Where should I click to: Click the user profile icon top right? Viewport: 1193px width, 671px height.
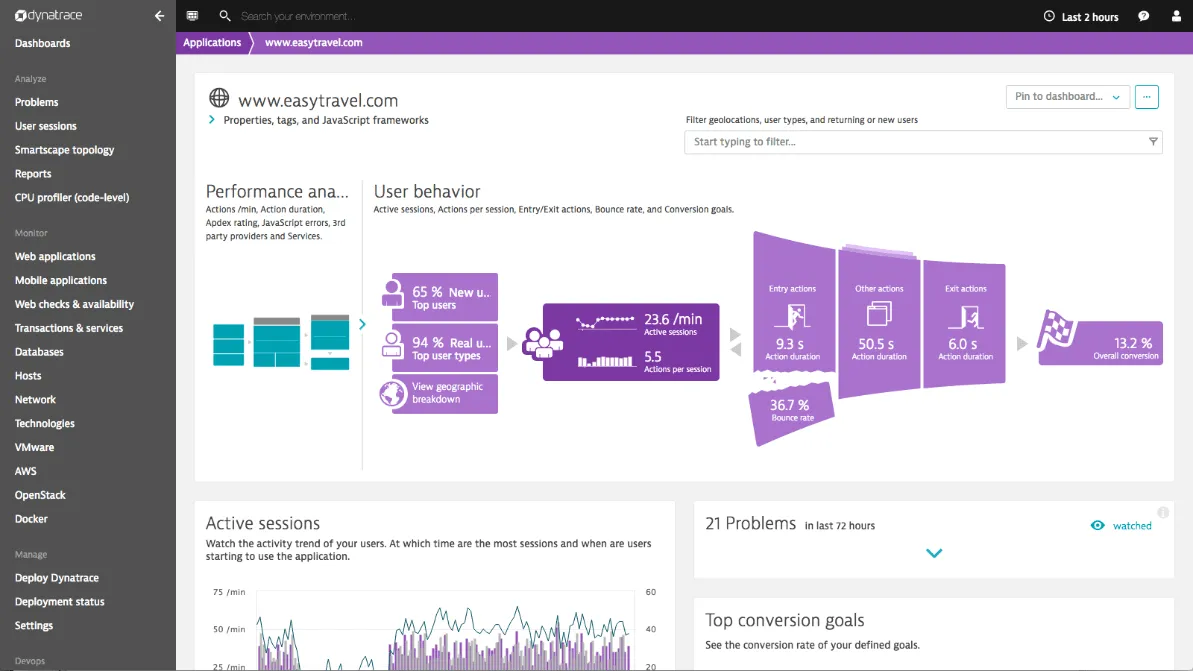(x=1176, y=16)
